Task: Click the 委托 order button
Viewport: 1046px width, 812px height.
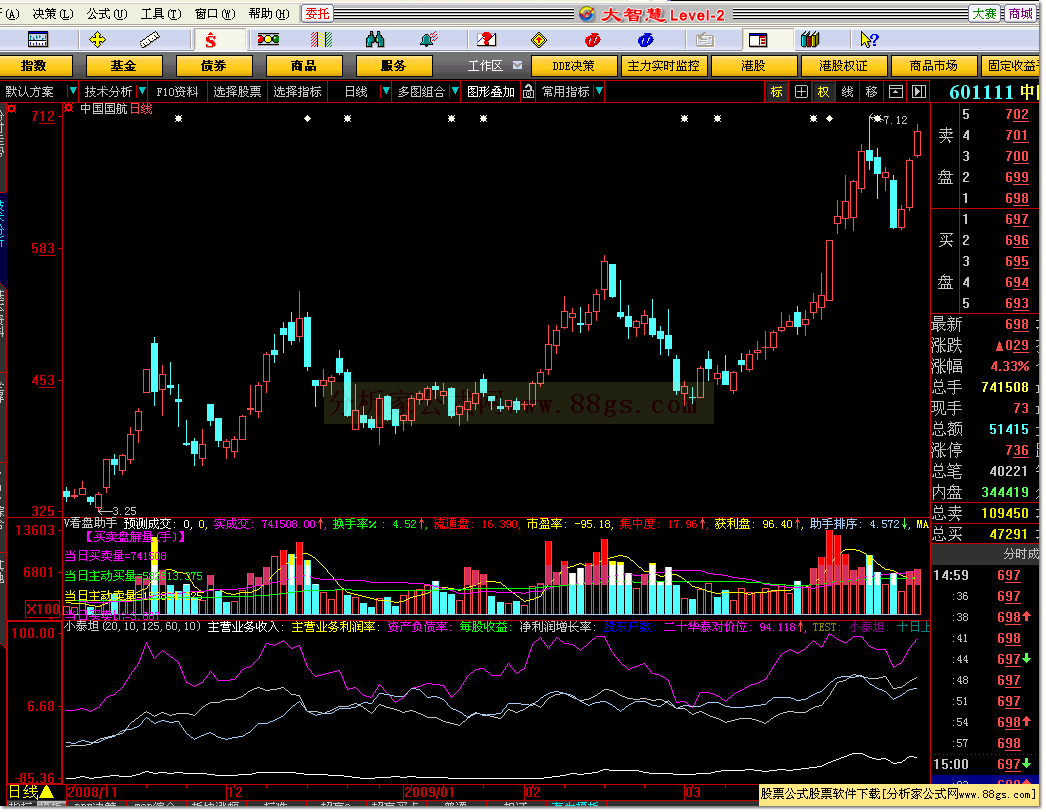Action: (x=318, y=13)
